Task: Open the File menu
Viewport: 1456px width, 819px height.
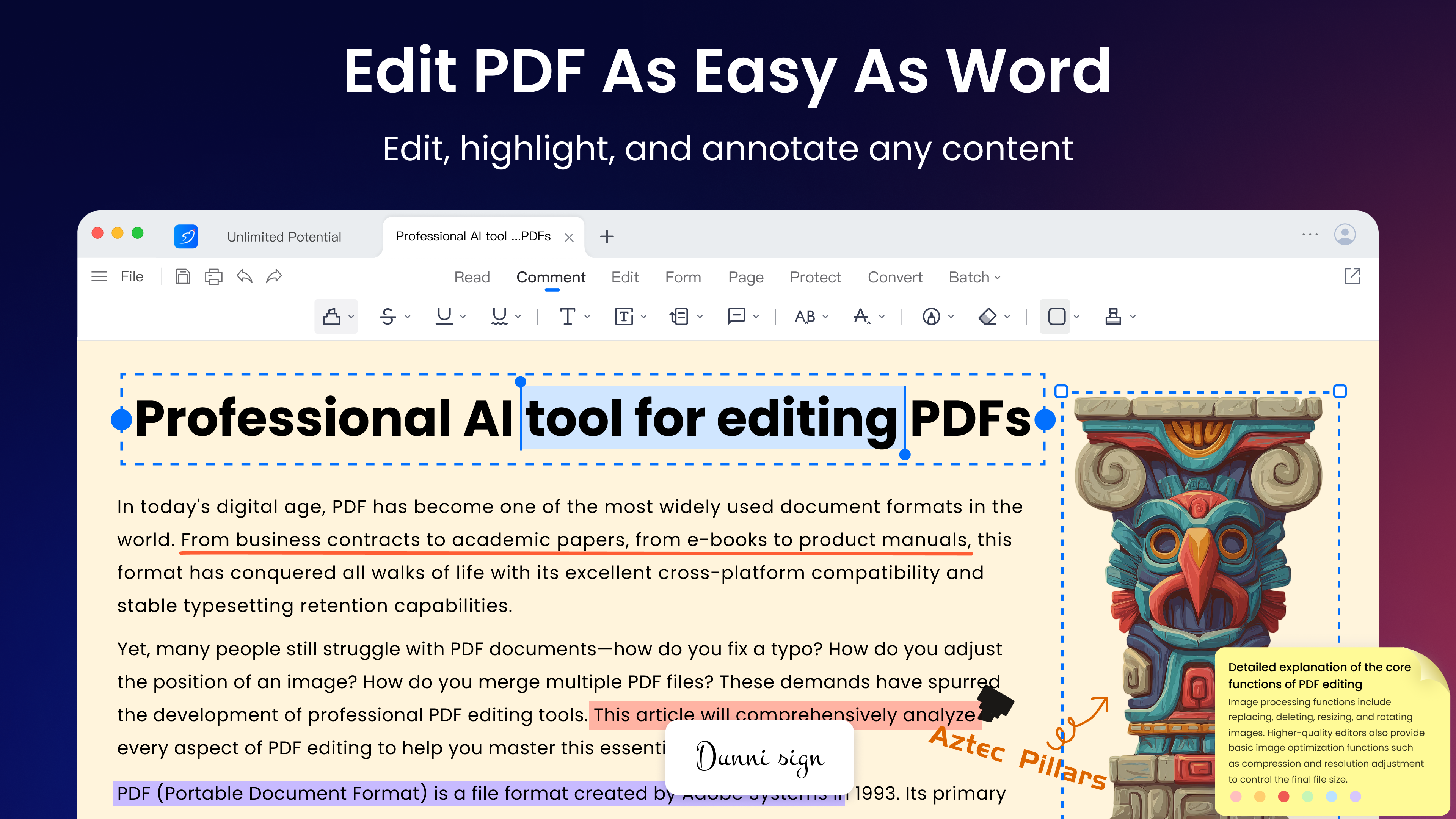Action: click(x=132, y=277)
